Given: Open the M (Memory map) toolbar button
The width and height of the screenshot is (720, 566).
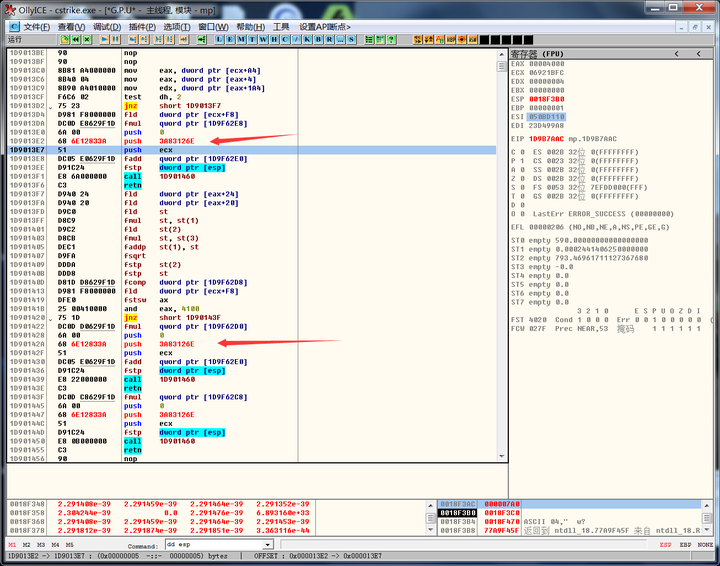Looking at the screenshot, I should (241, 39).
